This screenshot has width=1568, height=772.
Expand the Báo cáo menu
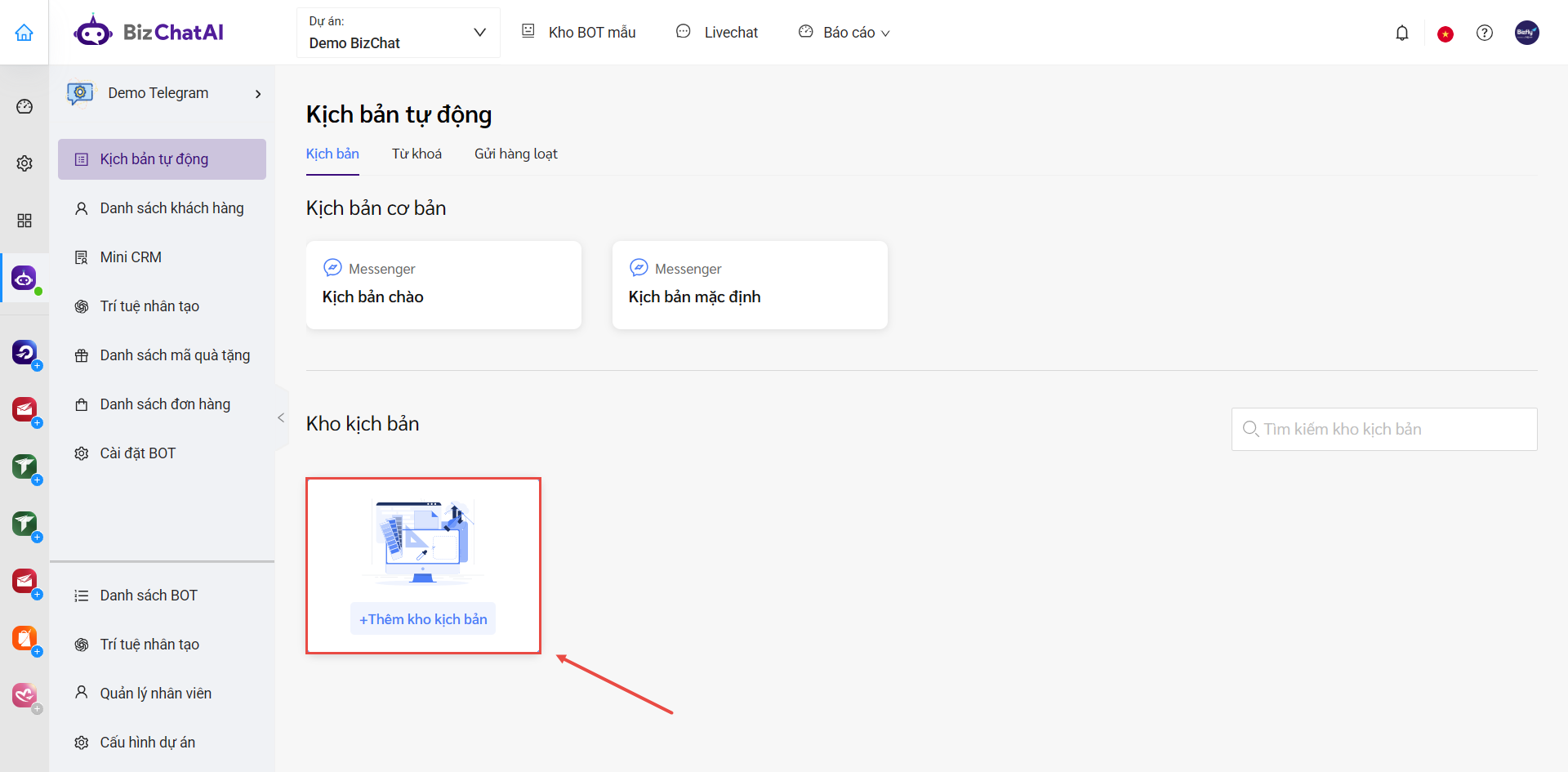click(x=857, y=33)
